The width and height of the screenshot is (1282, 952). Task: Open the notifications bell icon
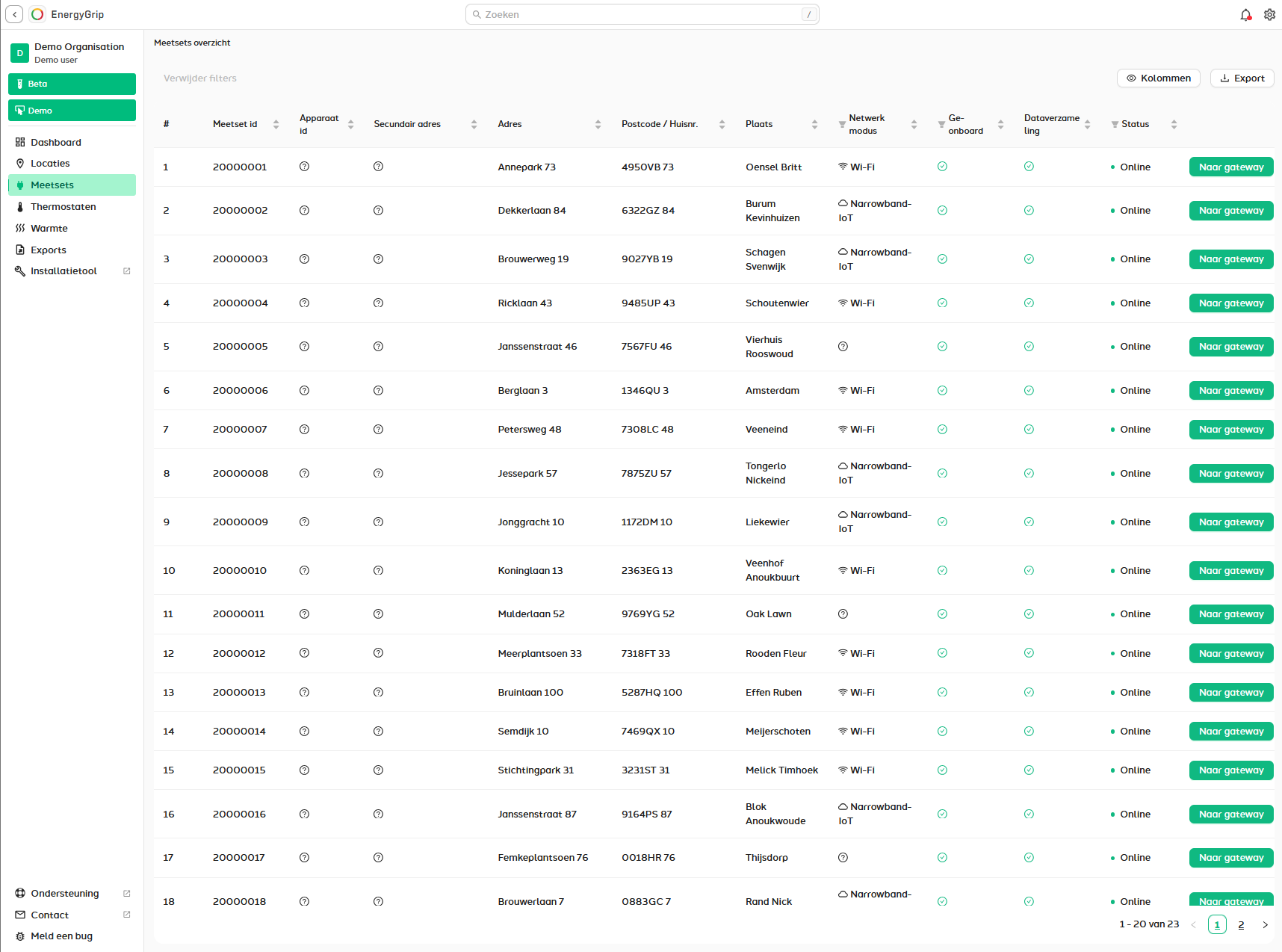click(1245, 15)
